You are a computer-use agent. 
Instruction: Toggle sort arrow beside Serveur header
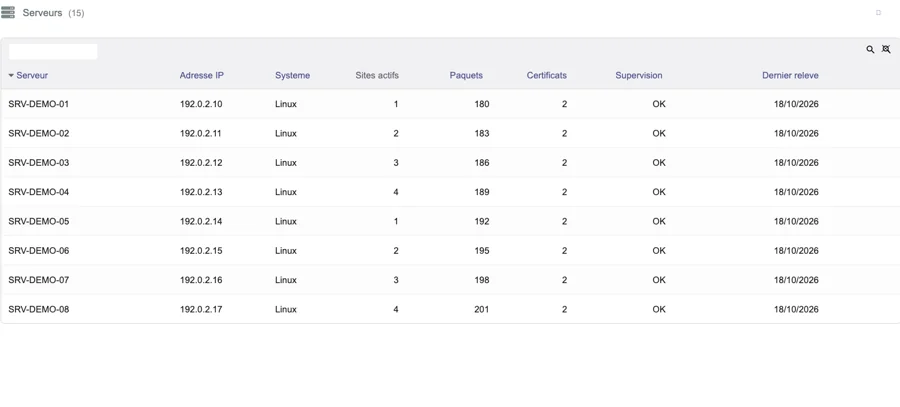[11, 75]
